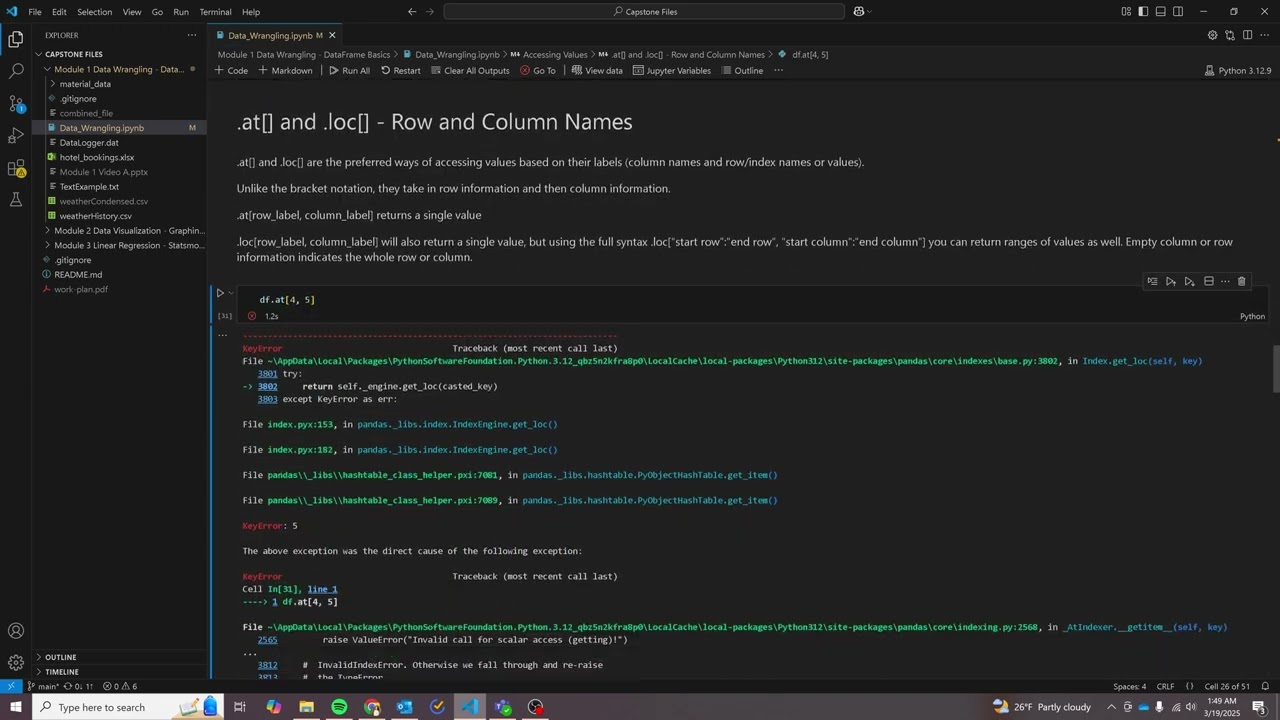
Task: Go forward with navigation arrow
Action: coord(430,12)
